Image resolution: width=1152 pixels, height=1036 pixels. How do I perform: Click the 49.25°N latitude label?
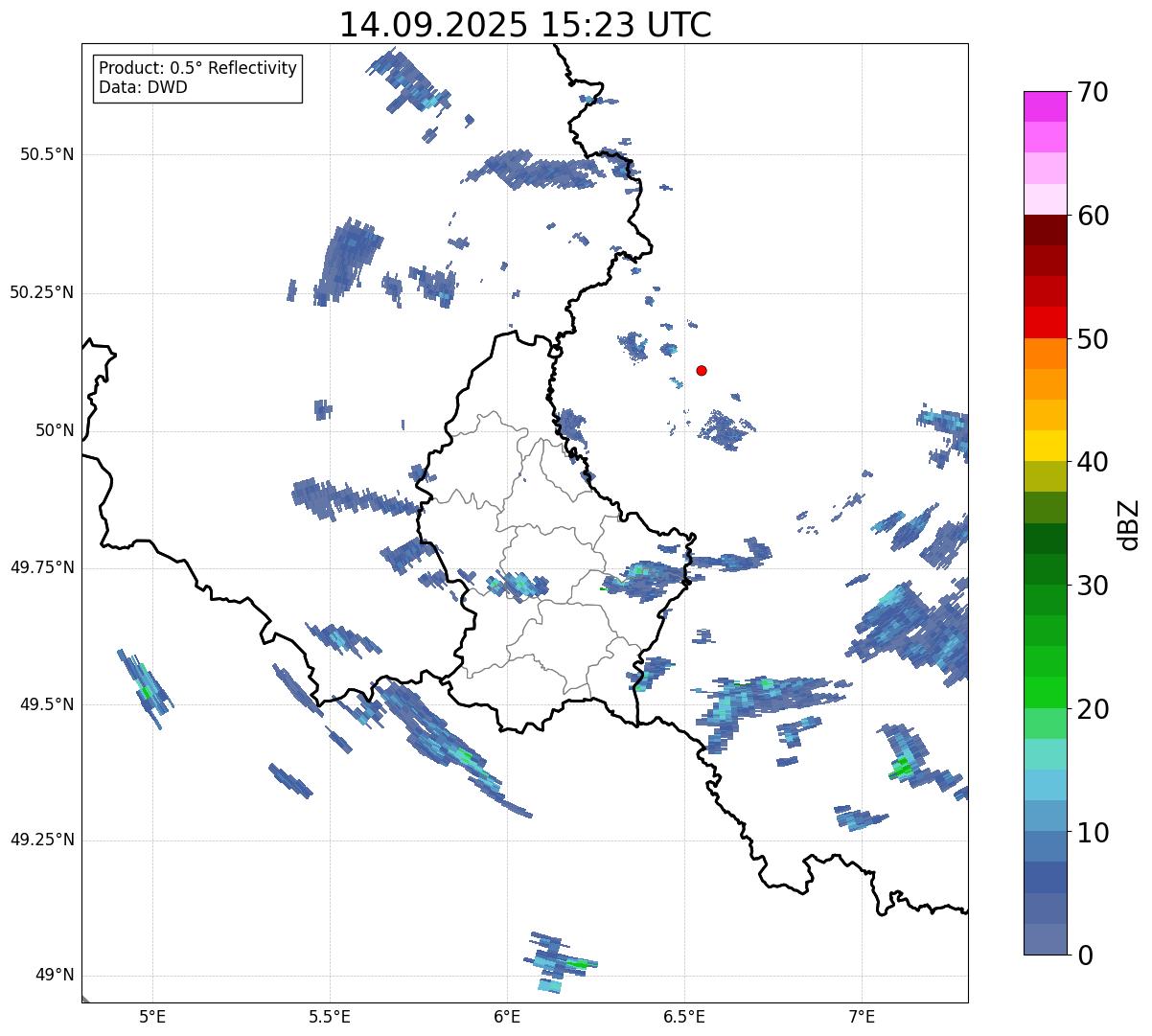[42, 840]
